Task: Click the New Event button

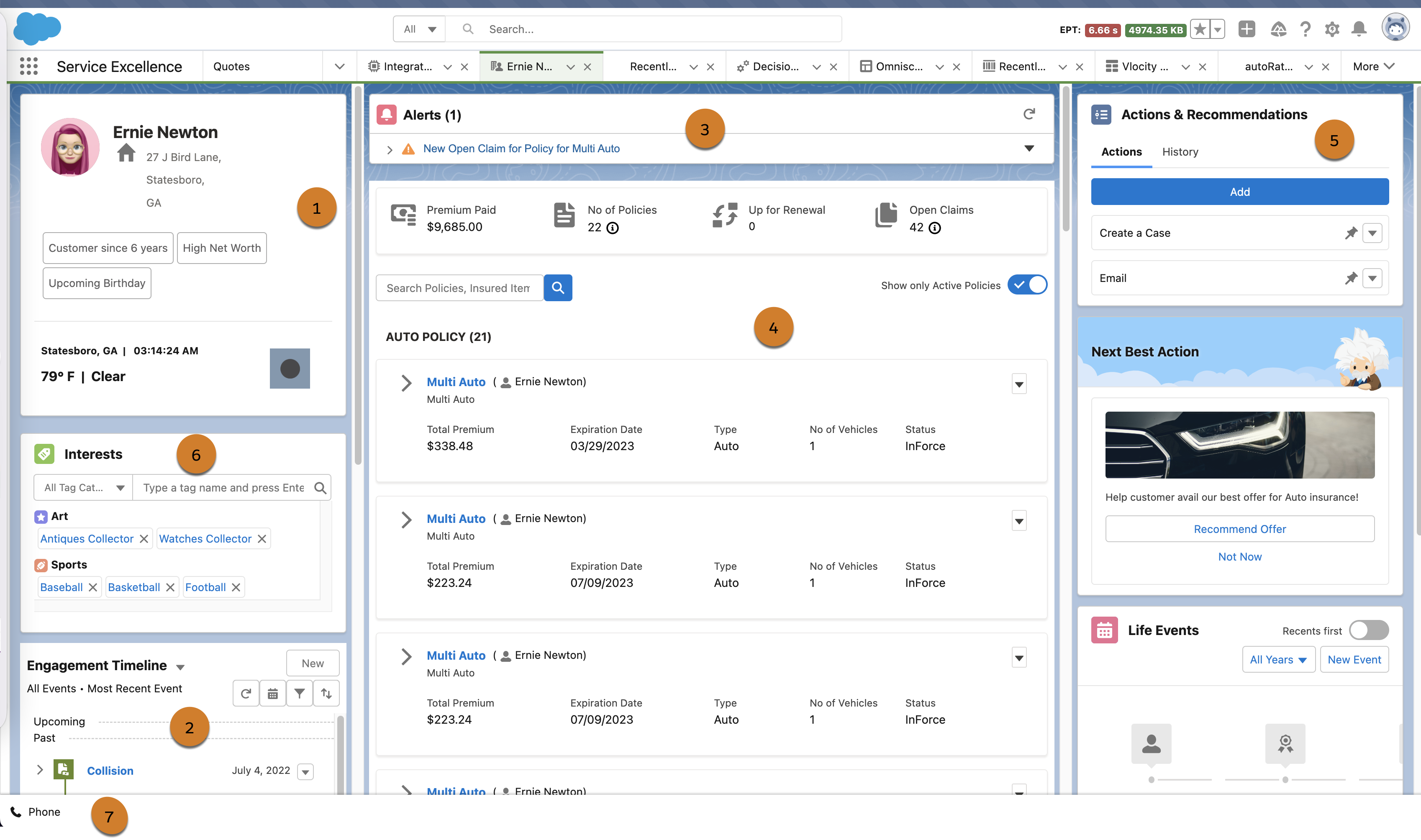Action: point(1354,659)
